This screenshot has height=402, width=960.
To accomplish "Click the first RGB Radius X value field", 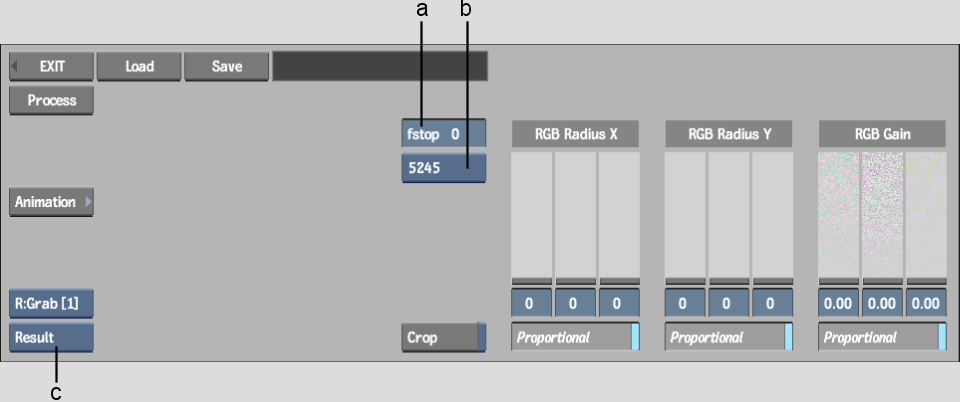I will pyautogui.click(x=531, y=303).
